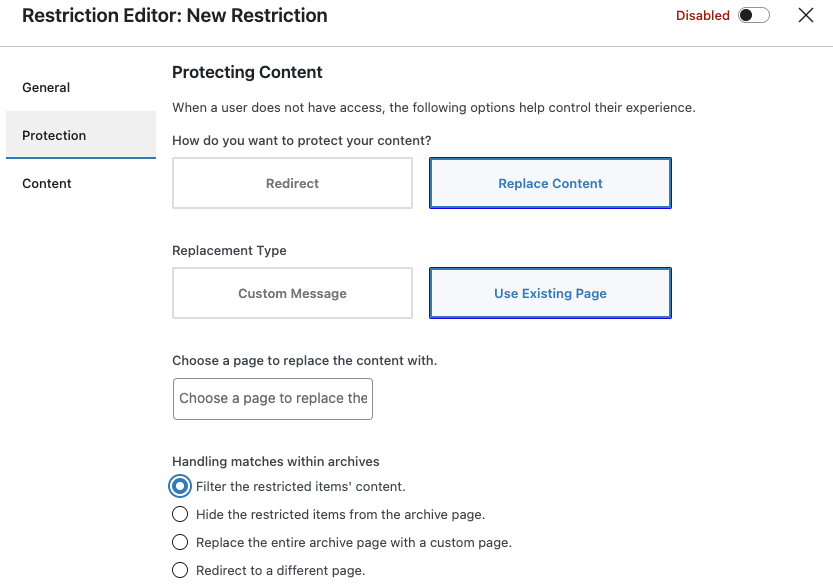
Task: Close the Restriction Editor with the X icon
Action: click(805, 15)
